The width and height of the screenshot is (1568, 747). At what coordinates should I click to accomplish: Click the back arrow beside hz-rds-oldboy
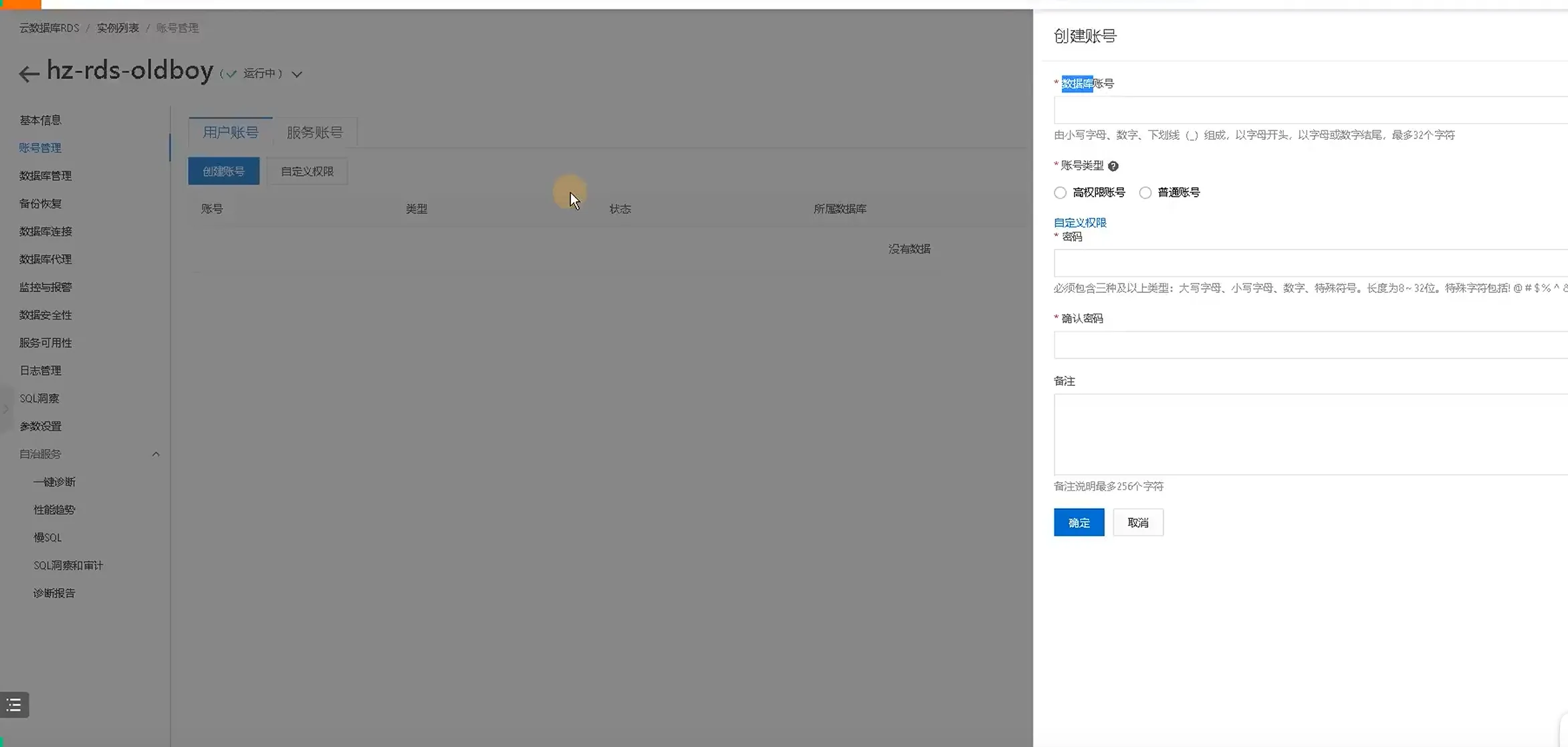coord(29,74)
